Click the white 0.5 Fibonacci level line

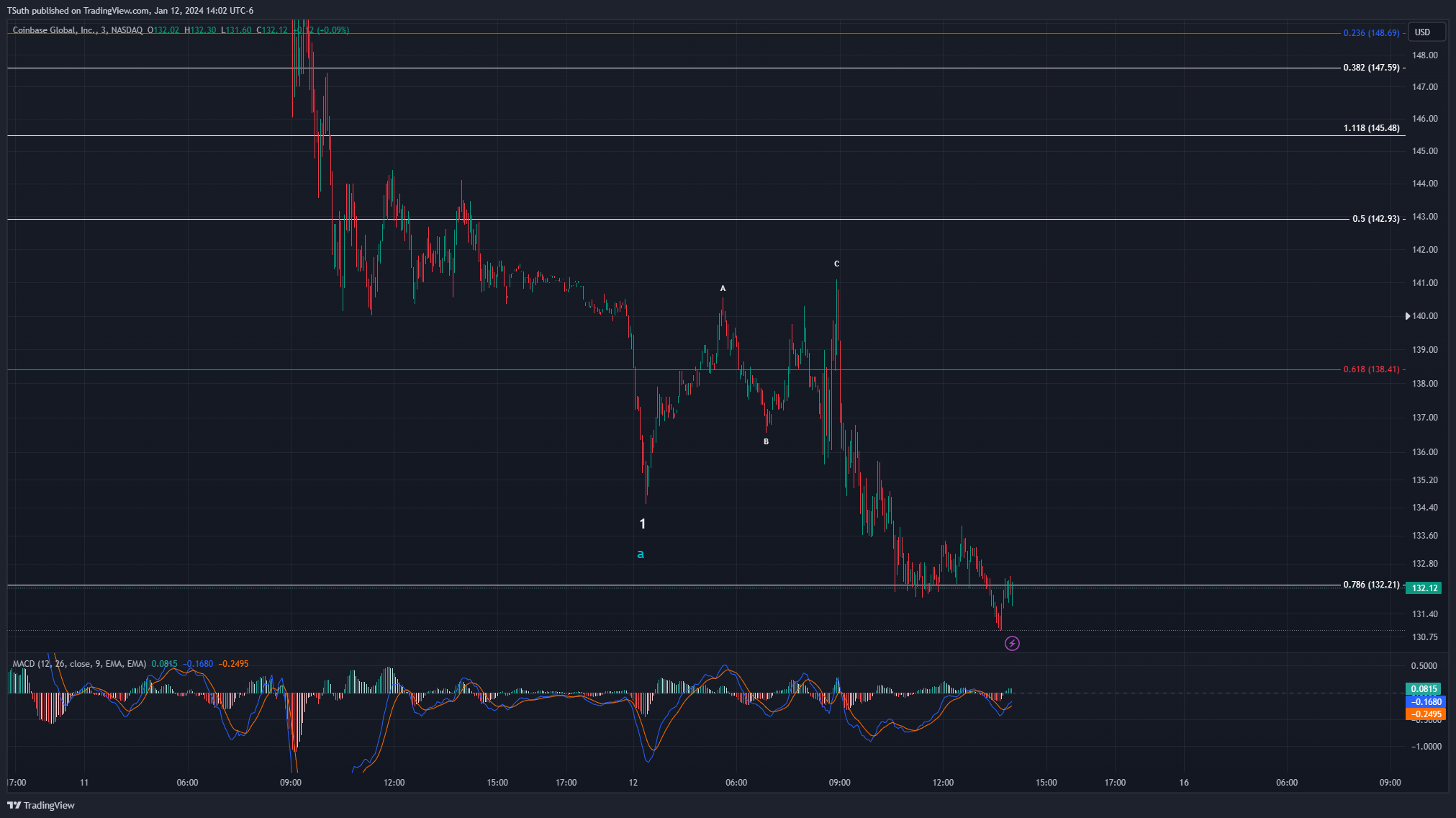click(677, 219)
